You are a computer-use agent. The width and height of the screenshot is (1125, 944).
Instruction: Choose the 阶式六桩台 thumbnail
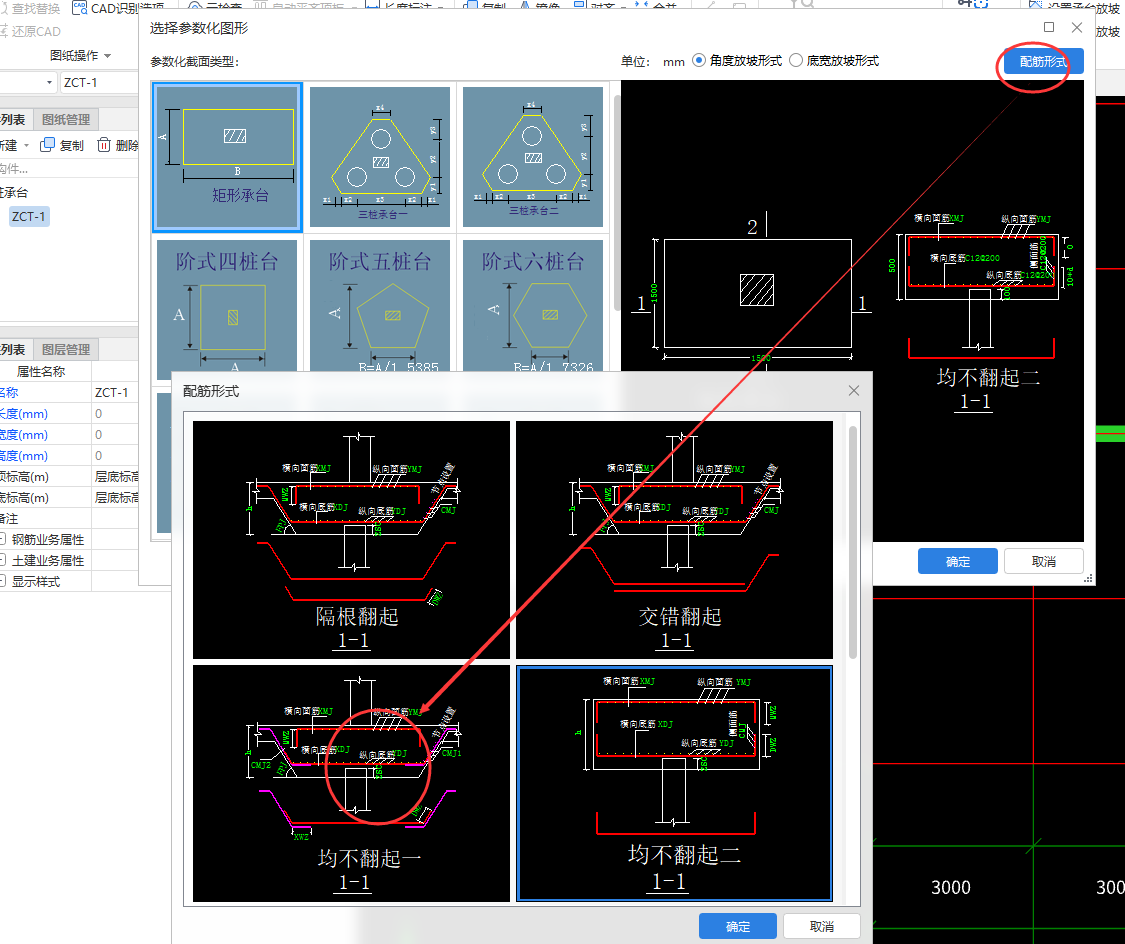coord(533,307)
